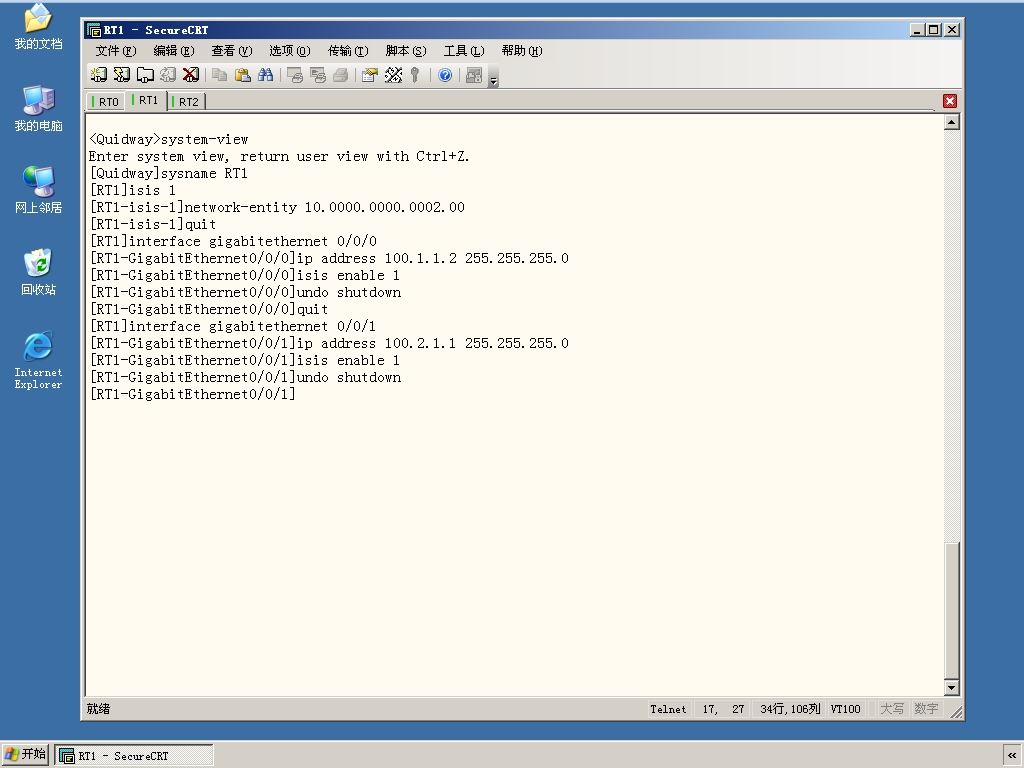Click the printer icon in toolbar
The width and height of the screenshot is (1024, 768).
(x=340, y=75)
